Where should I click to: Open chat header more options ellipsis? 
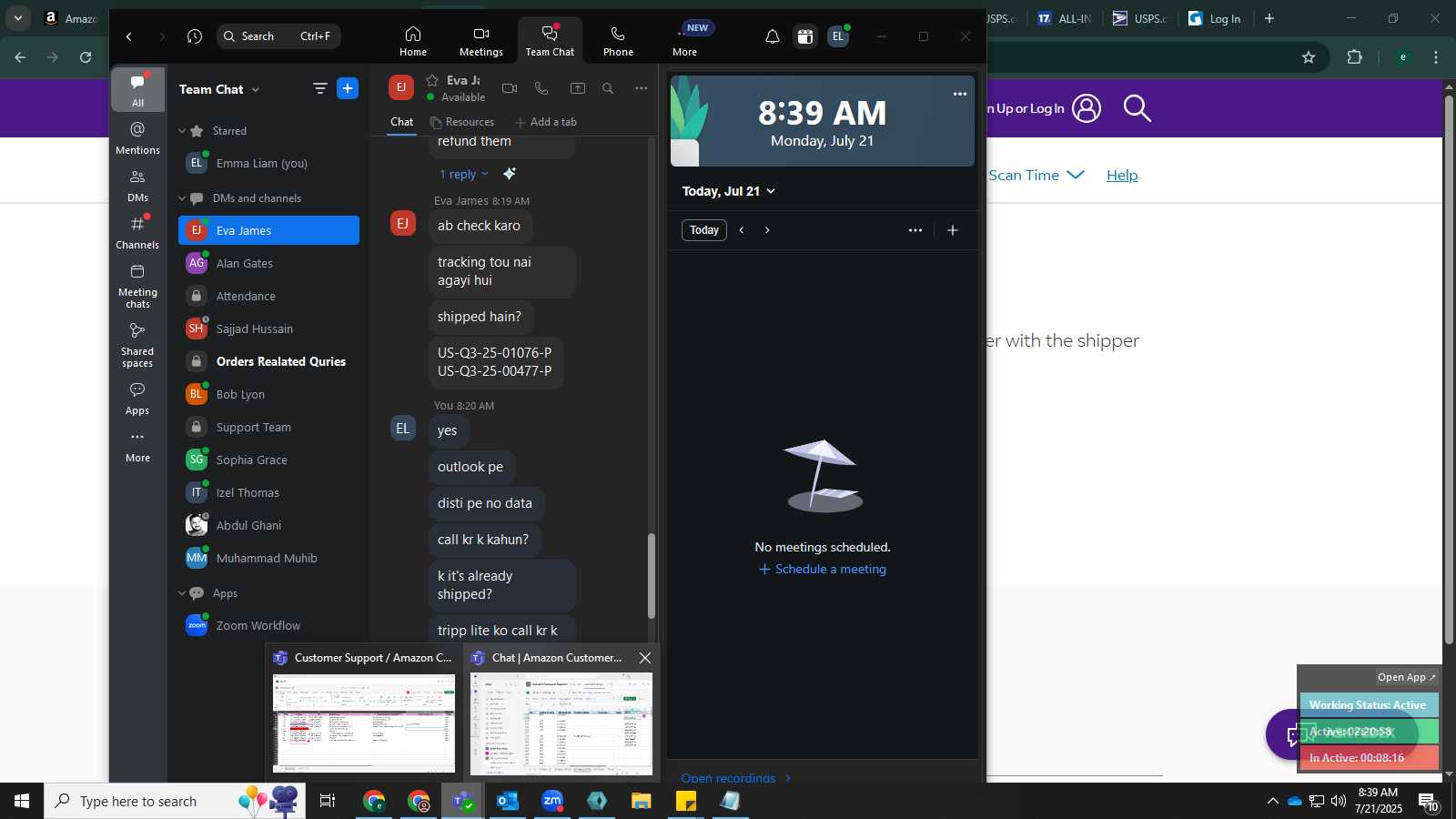(642, 88)
